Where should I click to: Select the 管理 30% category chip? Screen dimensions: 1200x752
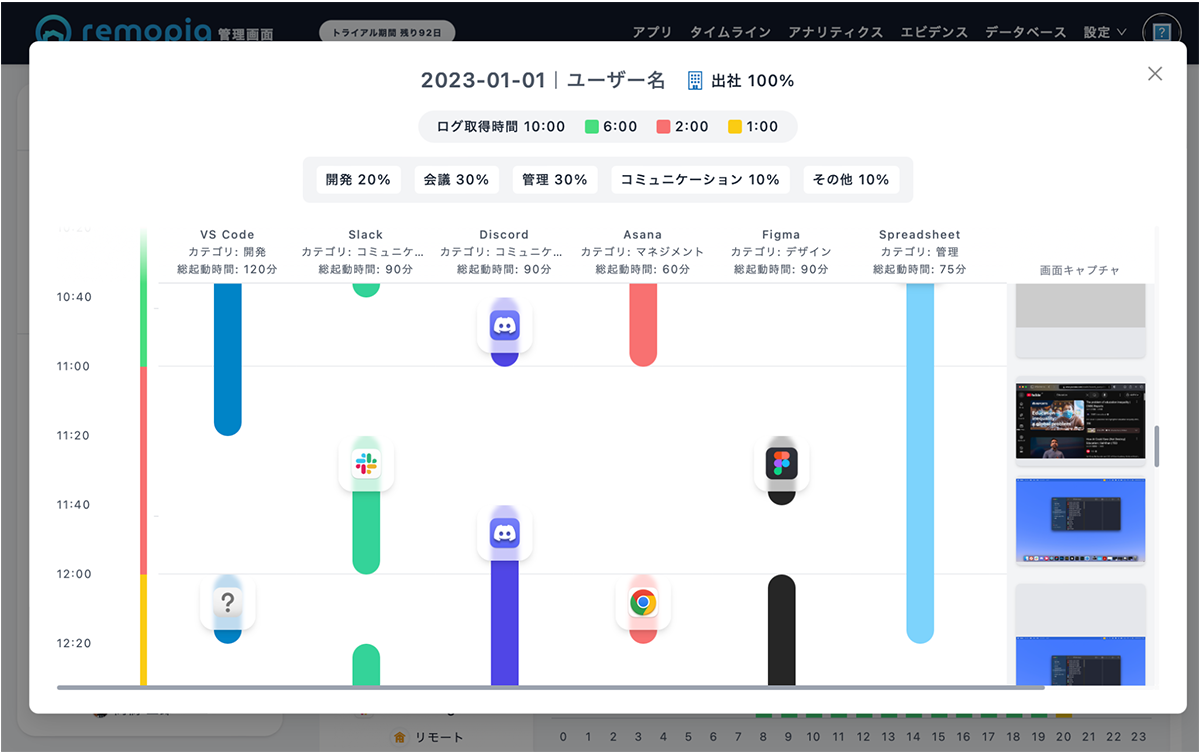[x=555, y=180]
